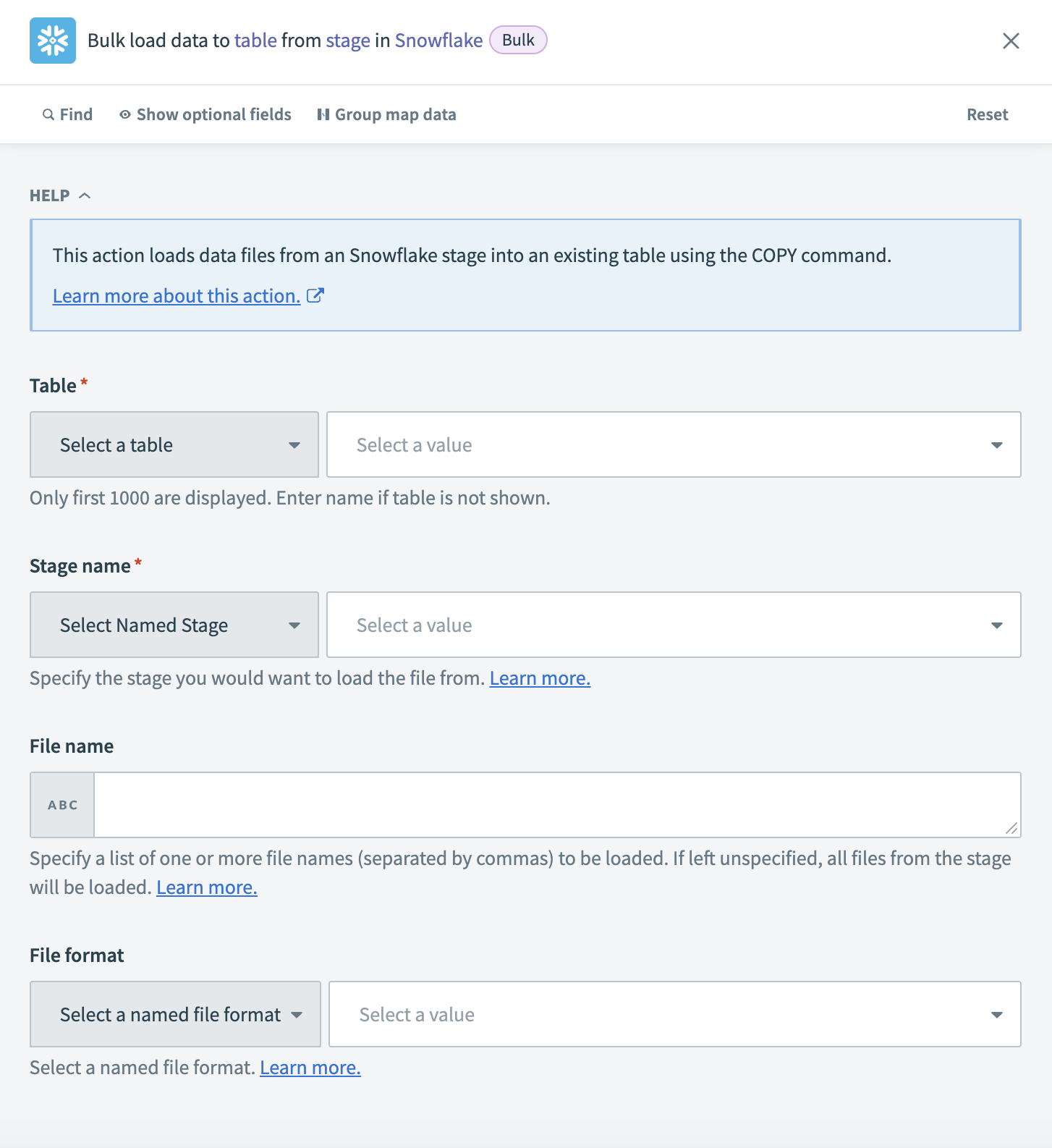Viewport: 1052px width, 1148px height.
Task: Click the table link in the action title
Action: pyautogui.click(x=255, y=40)
